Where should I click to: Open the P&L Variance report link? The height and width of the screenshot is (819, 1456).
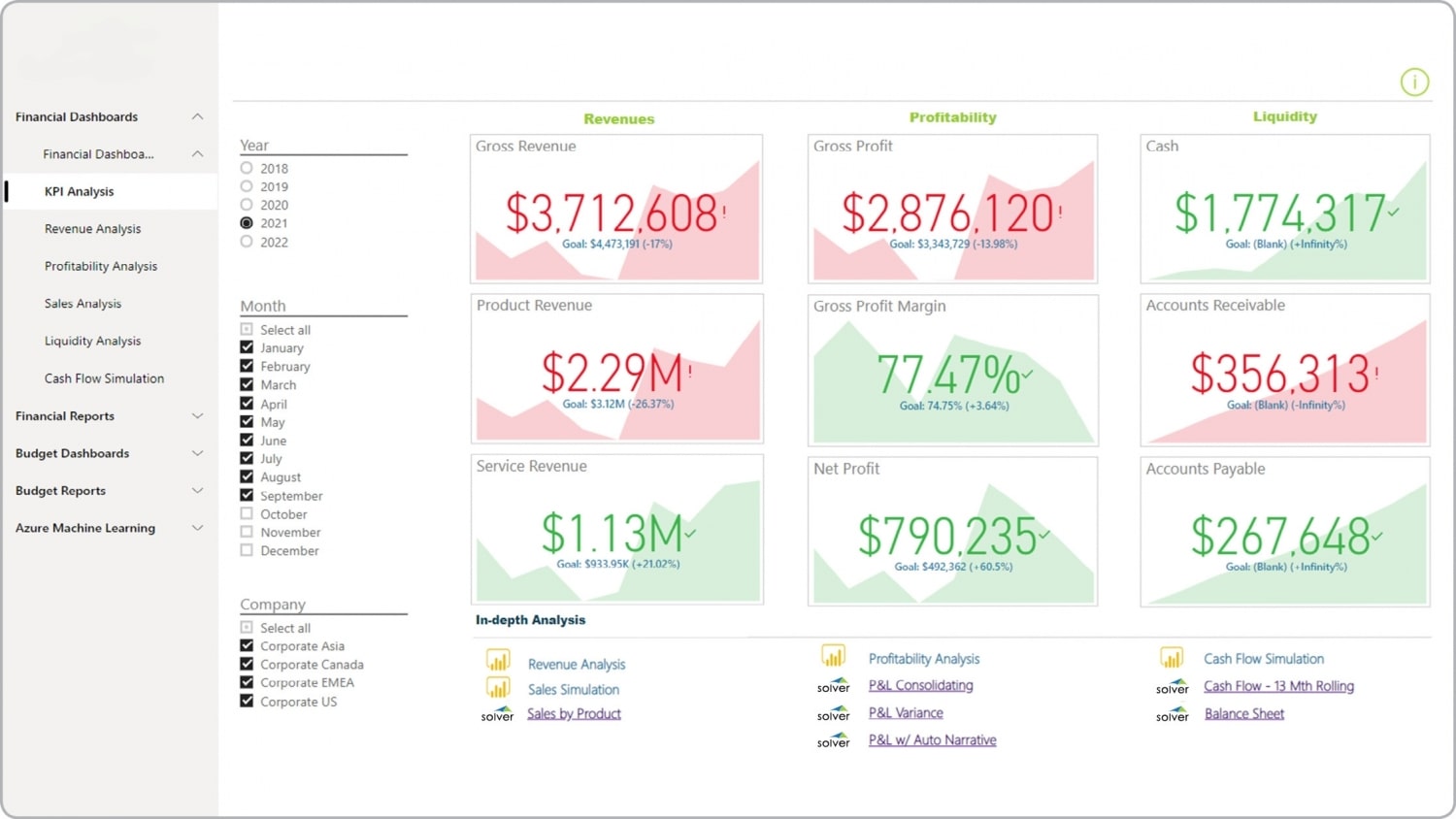(906, 712)
